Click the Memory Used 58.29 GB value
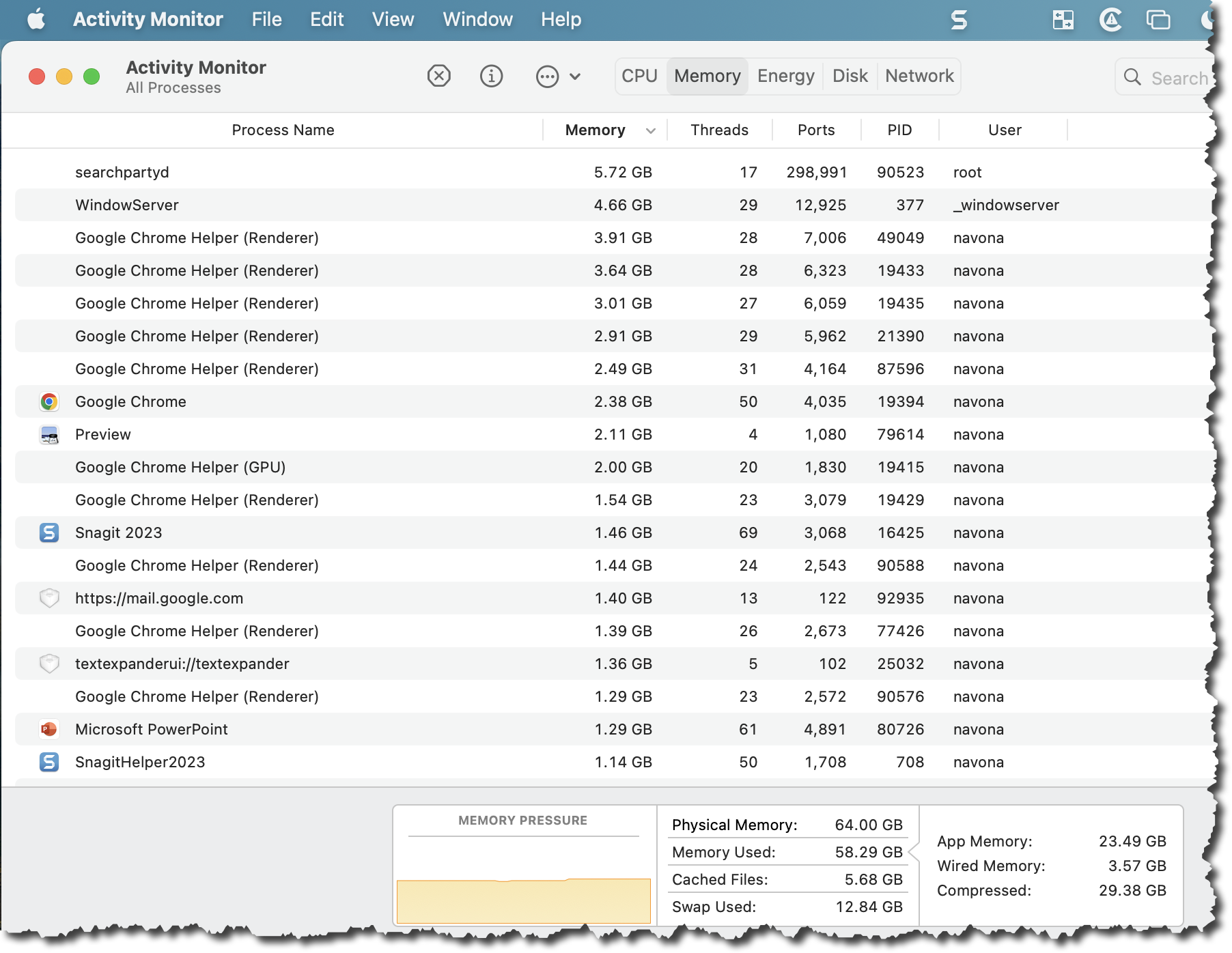This screenshot has height=953, width=1232. pos(869,852)
